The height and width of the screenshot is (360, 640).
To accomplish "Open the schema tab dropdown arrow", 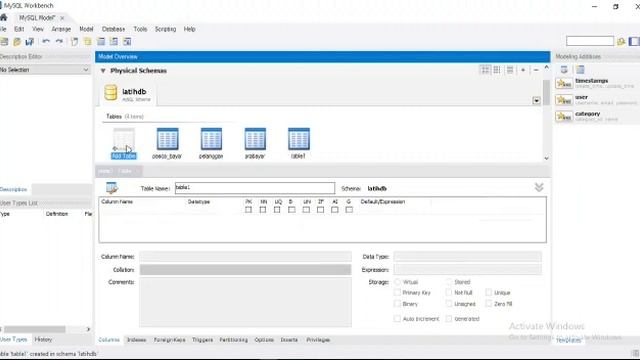I will [536, 100].
